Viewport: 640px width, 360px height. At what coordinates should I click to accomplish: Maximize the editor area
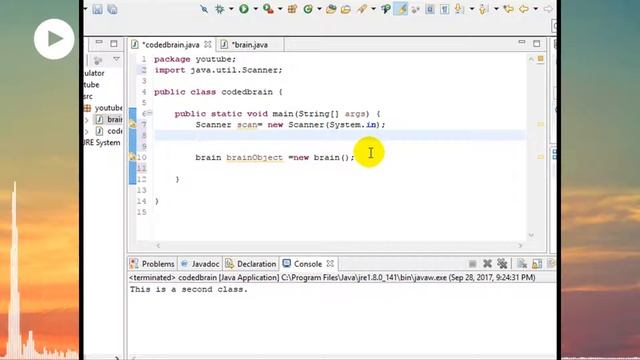pyautogui.click(x=536, y=43)
